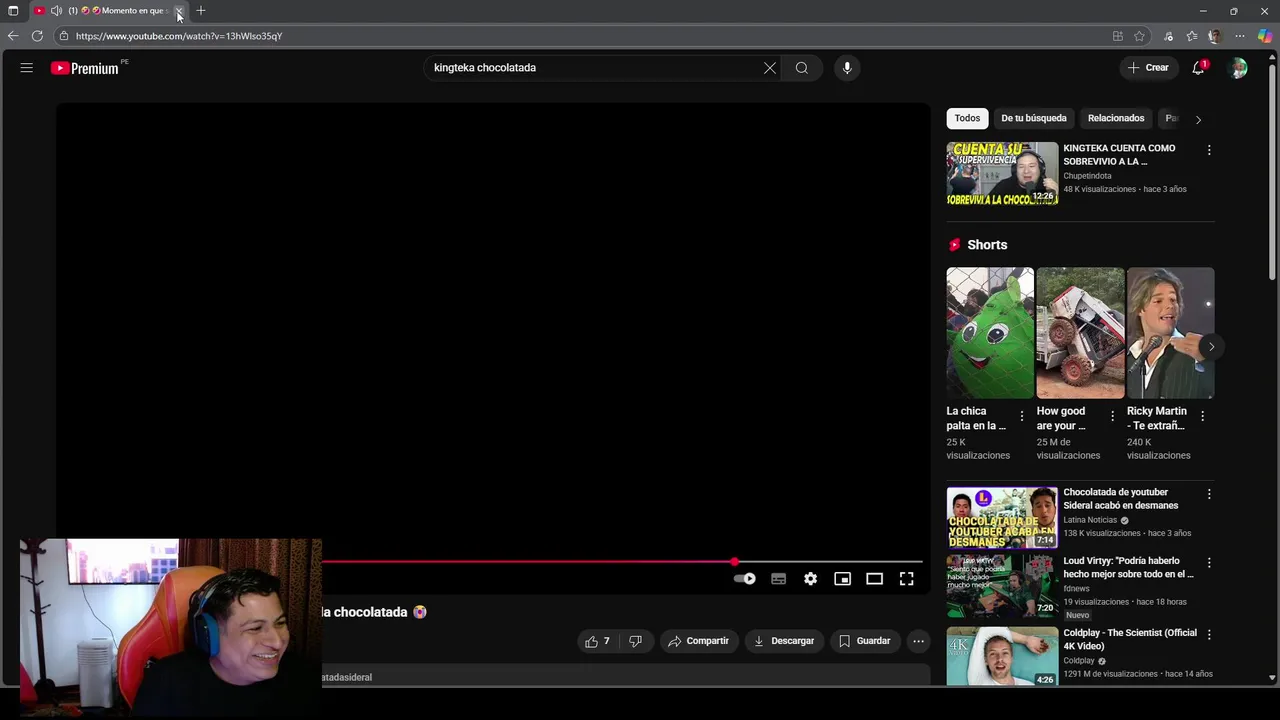The width and height of the screenshot is (1280, 720).
Task: Open options for Loud Virtyy video
Action: [x=1209, y=563]
